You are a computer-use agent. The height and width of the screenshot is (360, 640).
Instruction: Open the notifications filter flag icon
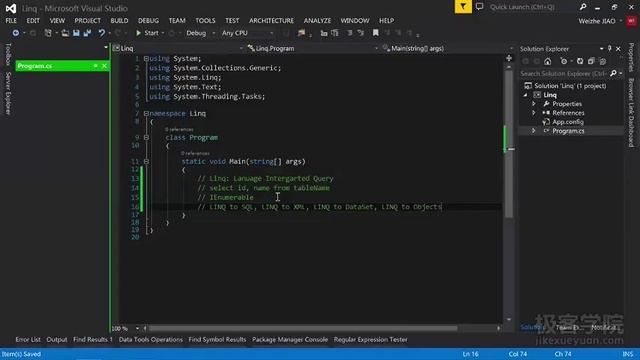(x=463, y=7)
